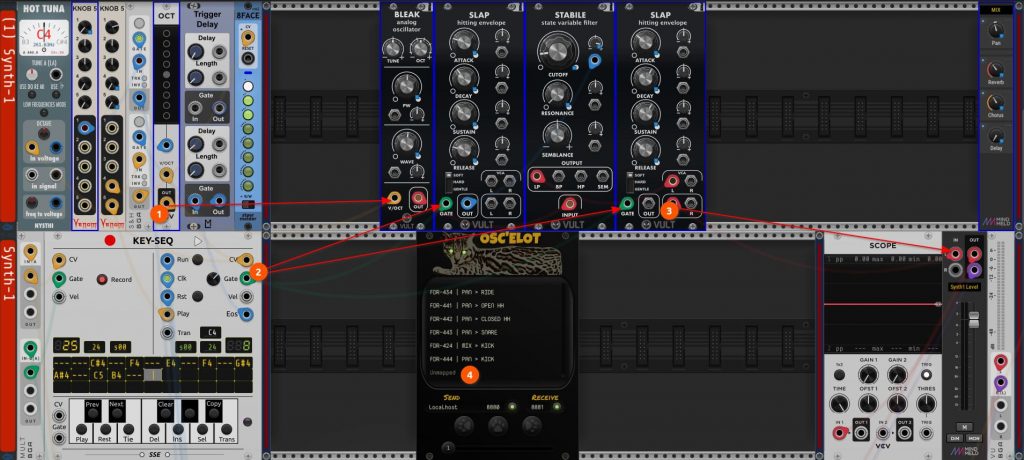This screenshot has width=1024, height=460.
Task: Click the C4 transpose display on KEY-SEQ
Action: [210, 333]
